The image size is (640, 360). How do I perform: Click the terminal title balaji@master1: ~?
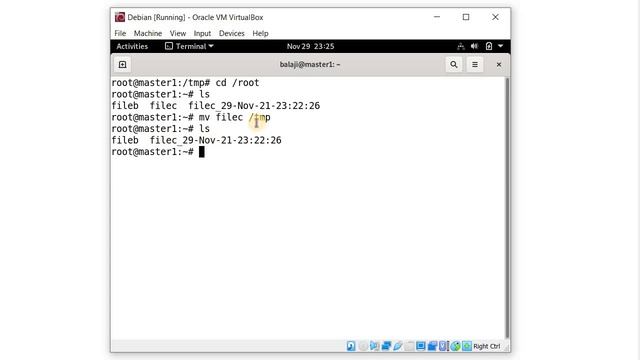310,64
